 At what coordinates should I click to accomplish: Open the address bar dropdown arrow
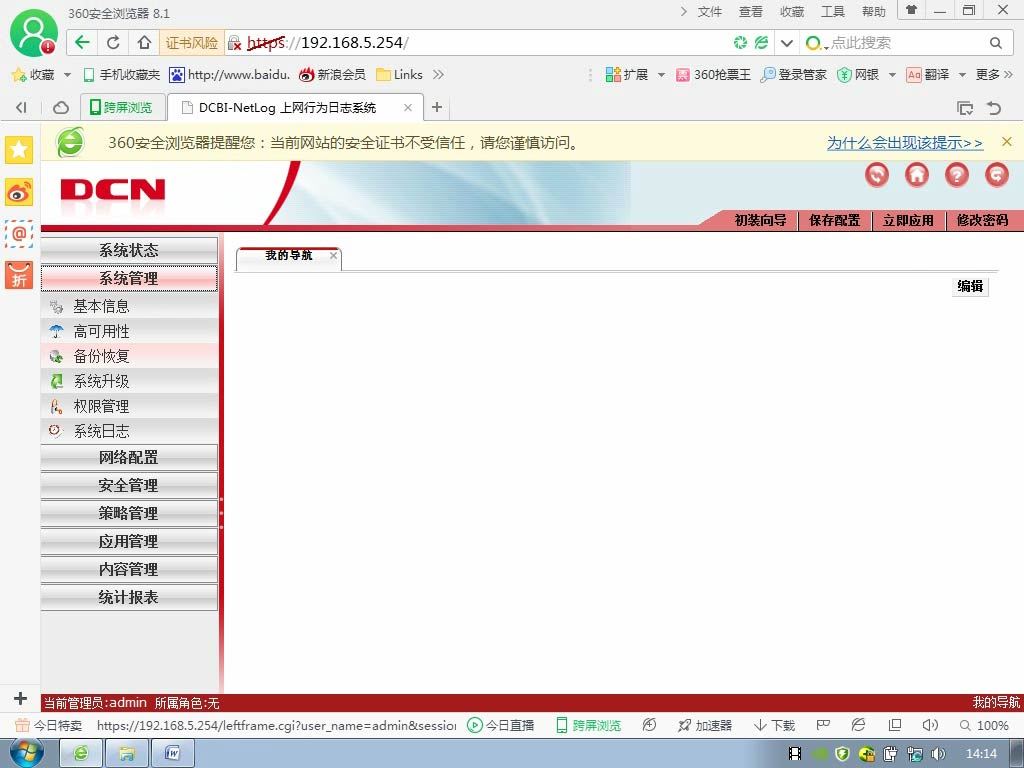click(787, 43)
